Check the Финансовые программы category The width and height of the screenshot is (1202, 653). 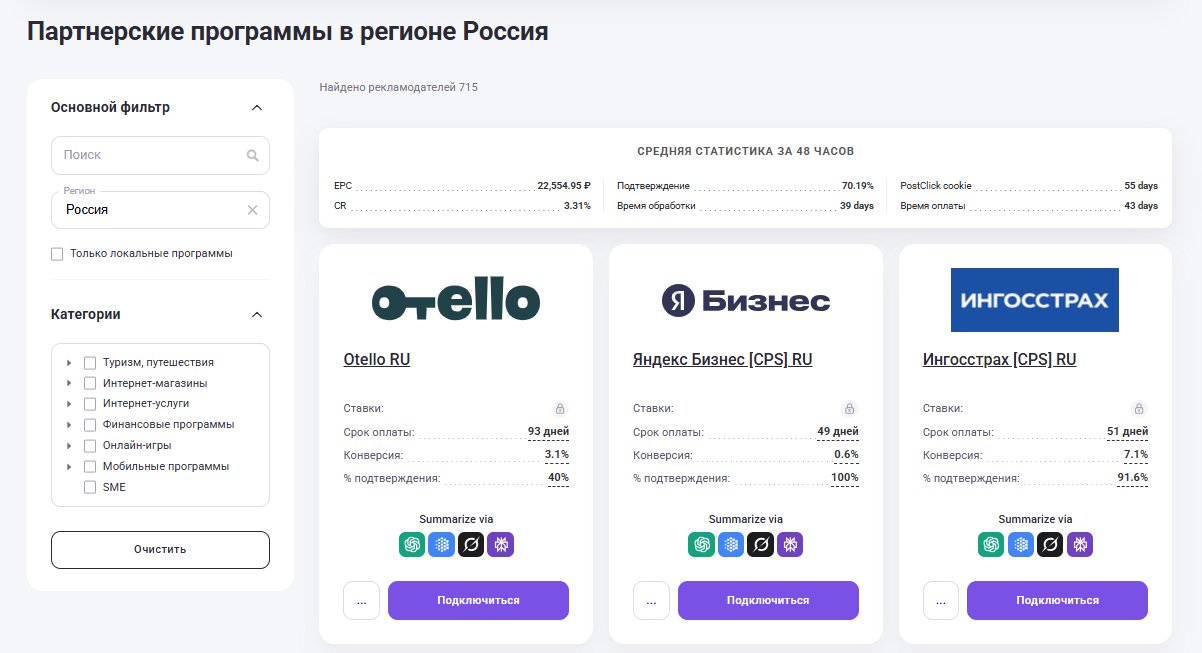pos(90,424)
